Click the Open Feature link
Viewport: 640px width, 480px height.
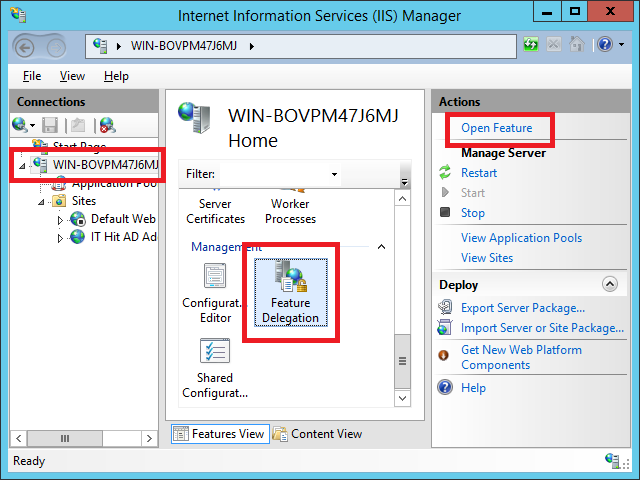point(497,128)
